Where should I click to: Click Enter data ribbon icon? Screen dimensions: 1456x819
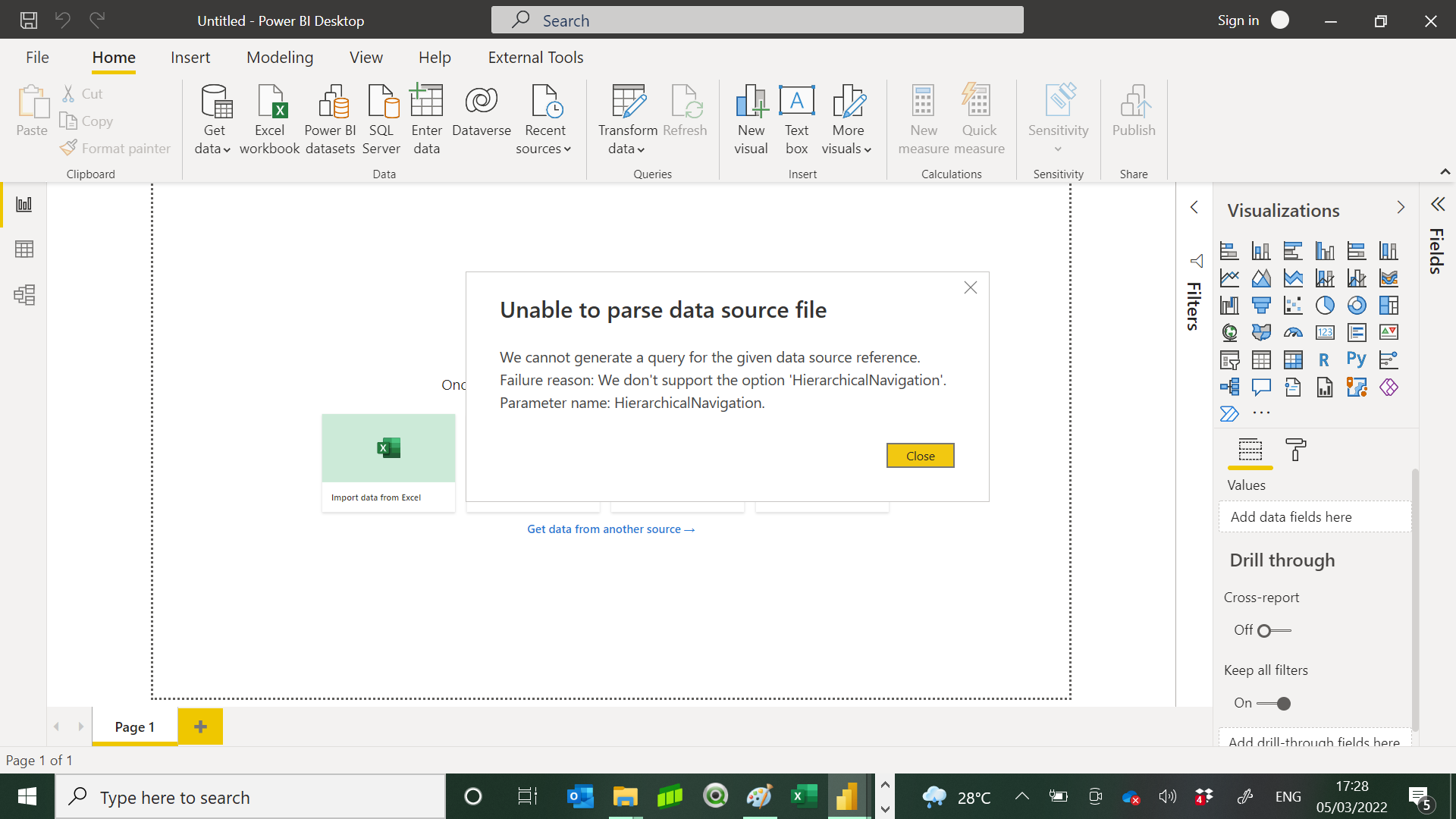tap(427, 120)
